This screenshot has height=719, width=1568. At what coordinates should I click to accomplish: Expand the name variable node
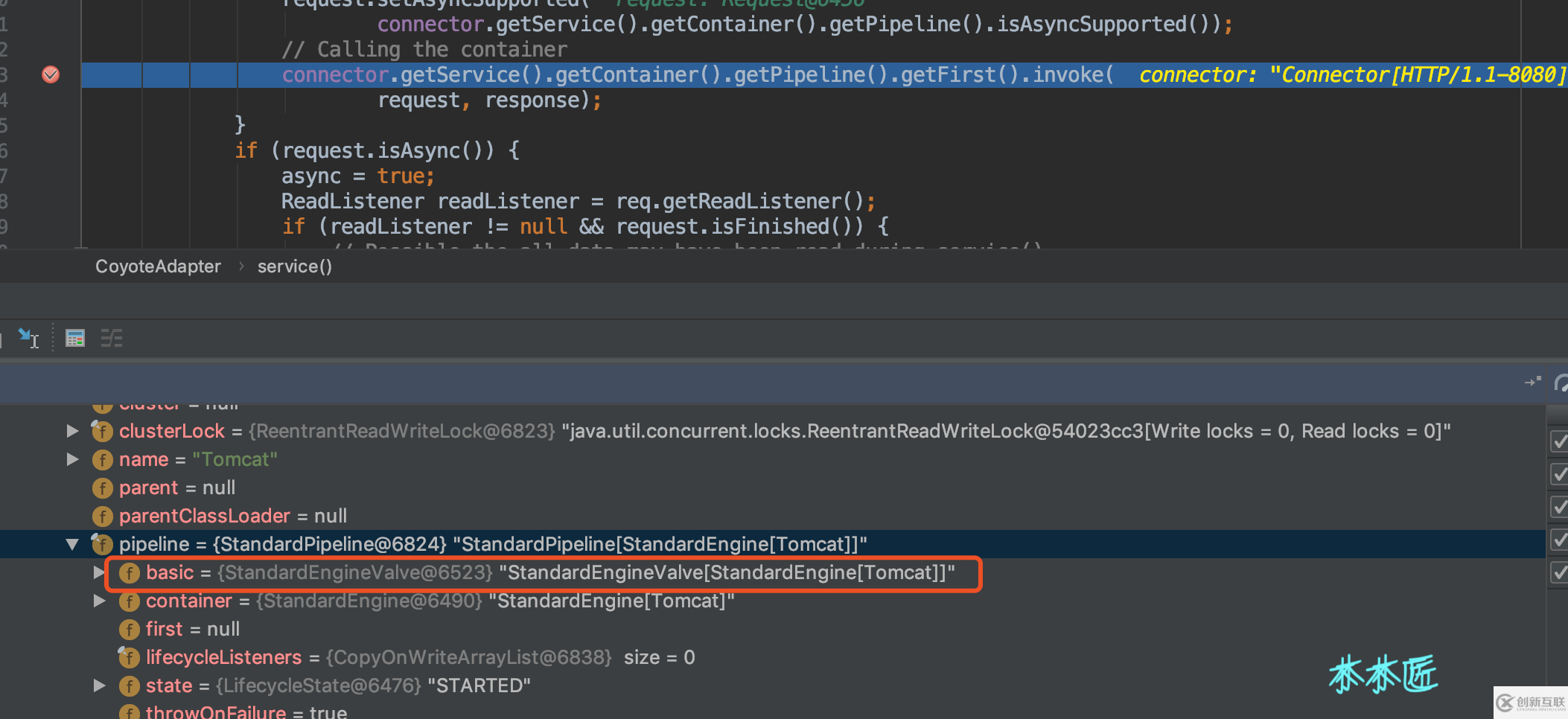click(72, 459)
